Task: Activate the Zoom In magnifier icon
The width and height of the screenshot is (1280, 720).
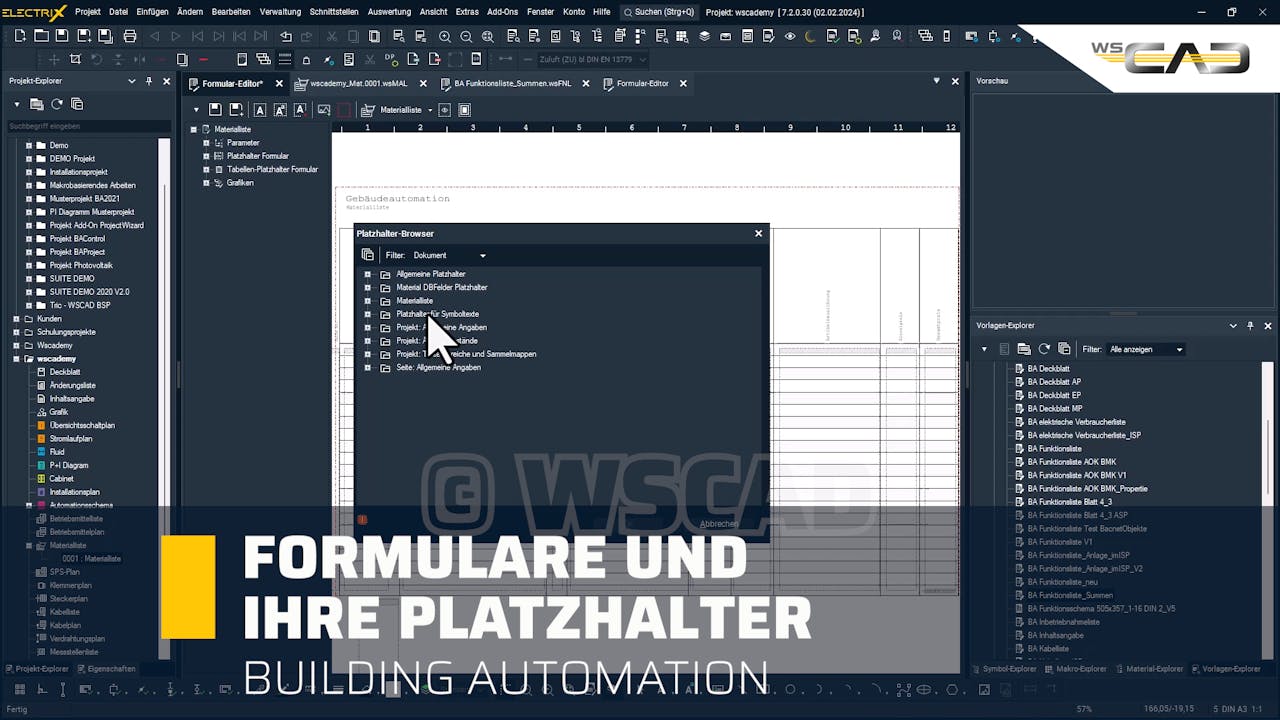Action: [445, 36]
